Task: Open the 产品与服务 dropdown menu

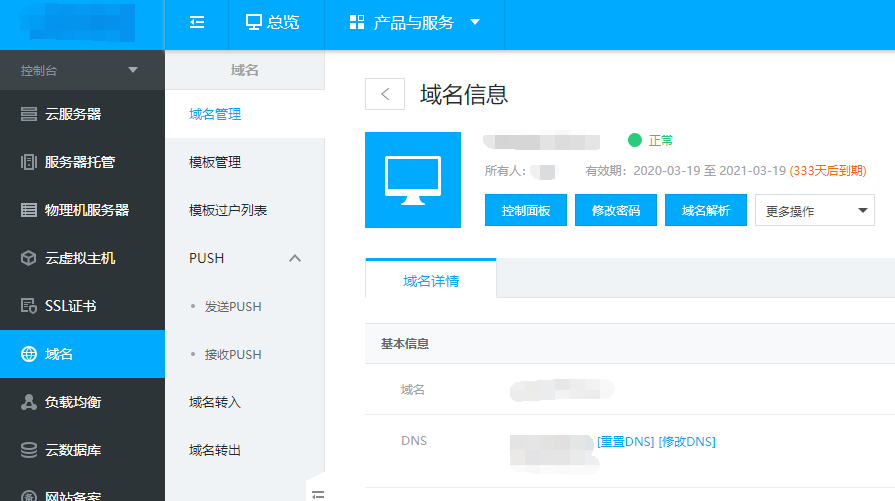Action: [415, 23]
